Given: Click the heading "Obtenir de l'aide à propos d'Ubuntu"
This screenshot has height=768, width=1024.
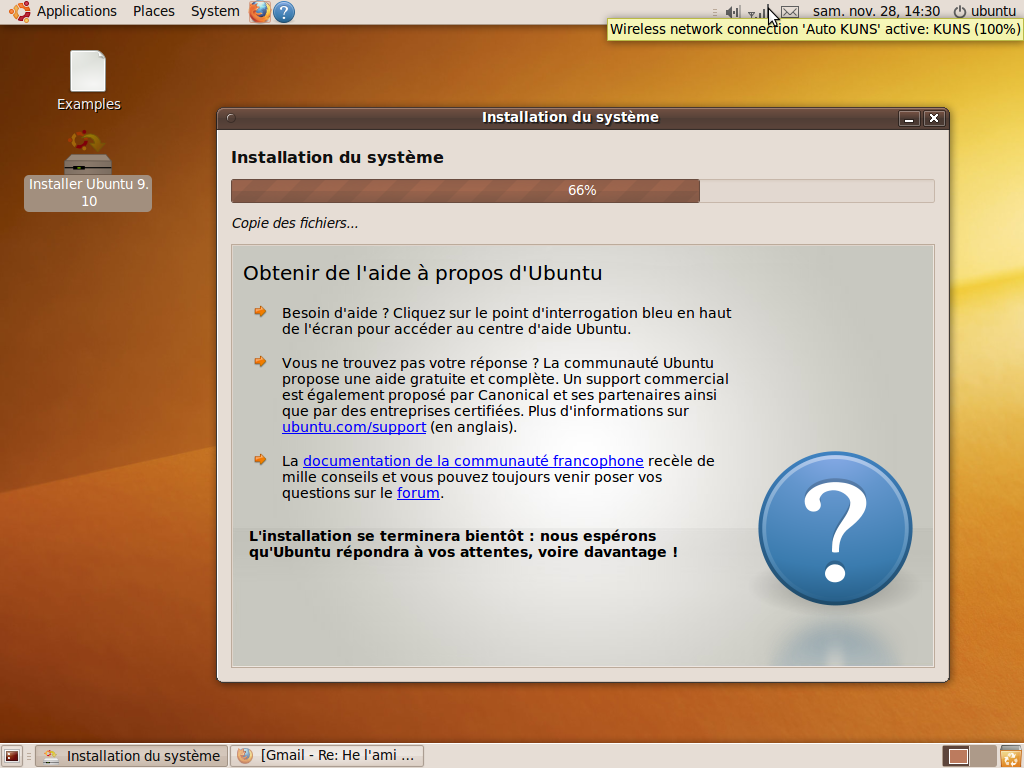Looking at the screenshot, I should pyautogui.click(x=423, y=273).
